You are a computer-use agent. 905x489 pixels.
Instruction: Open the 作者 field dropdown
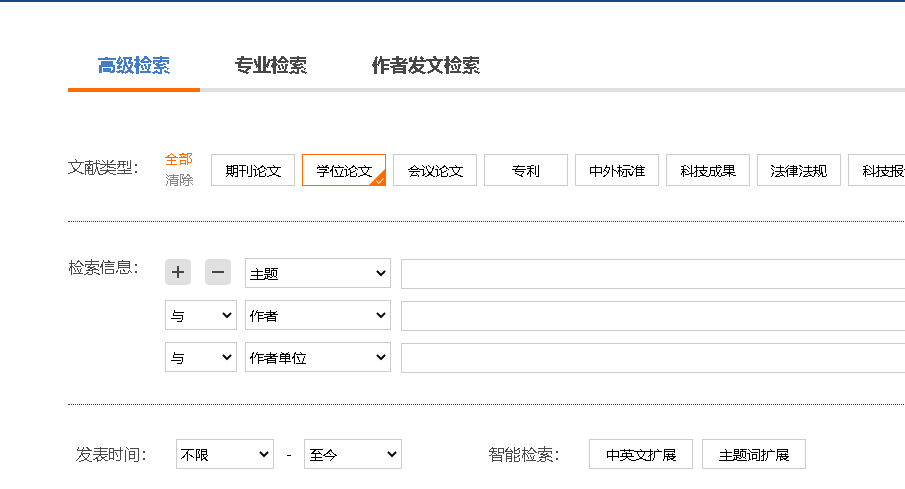[318, 315]
